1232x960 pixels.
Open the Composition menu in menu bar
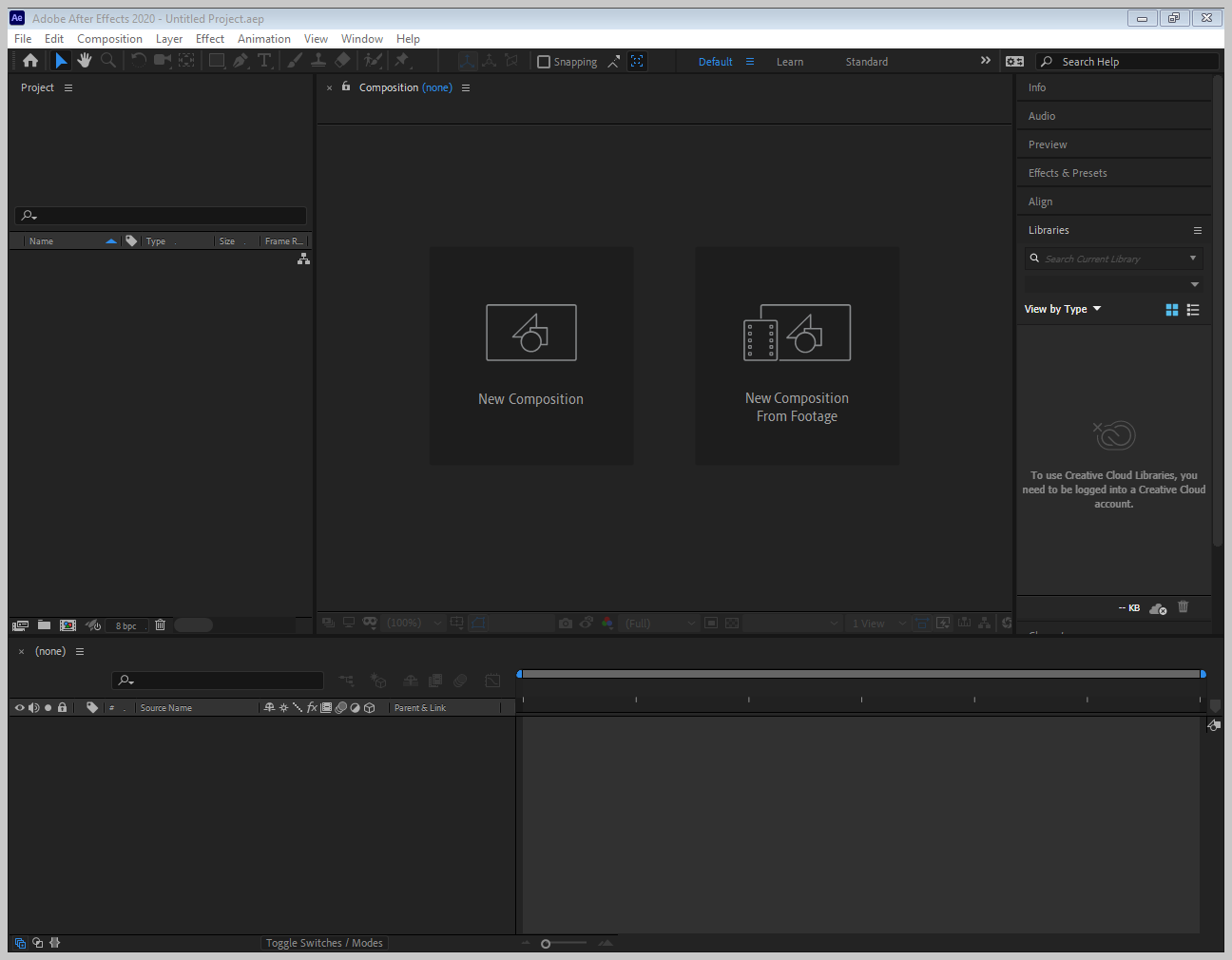point(109,39)
